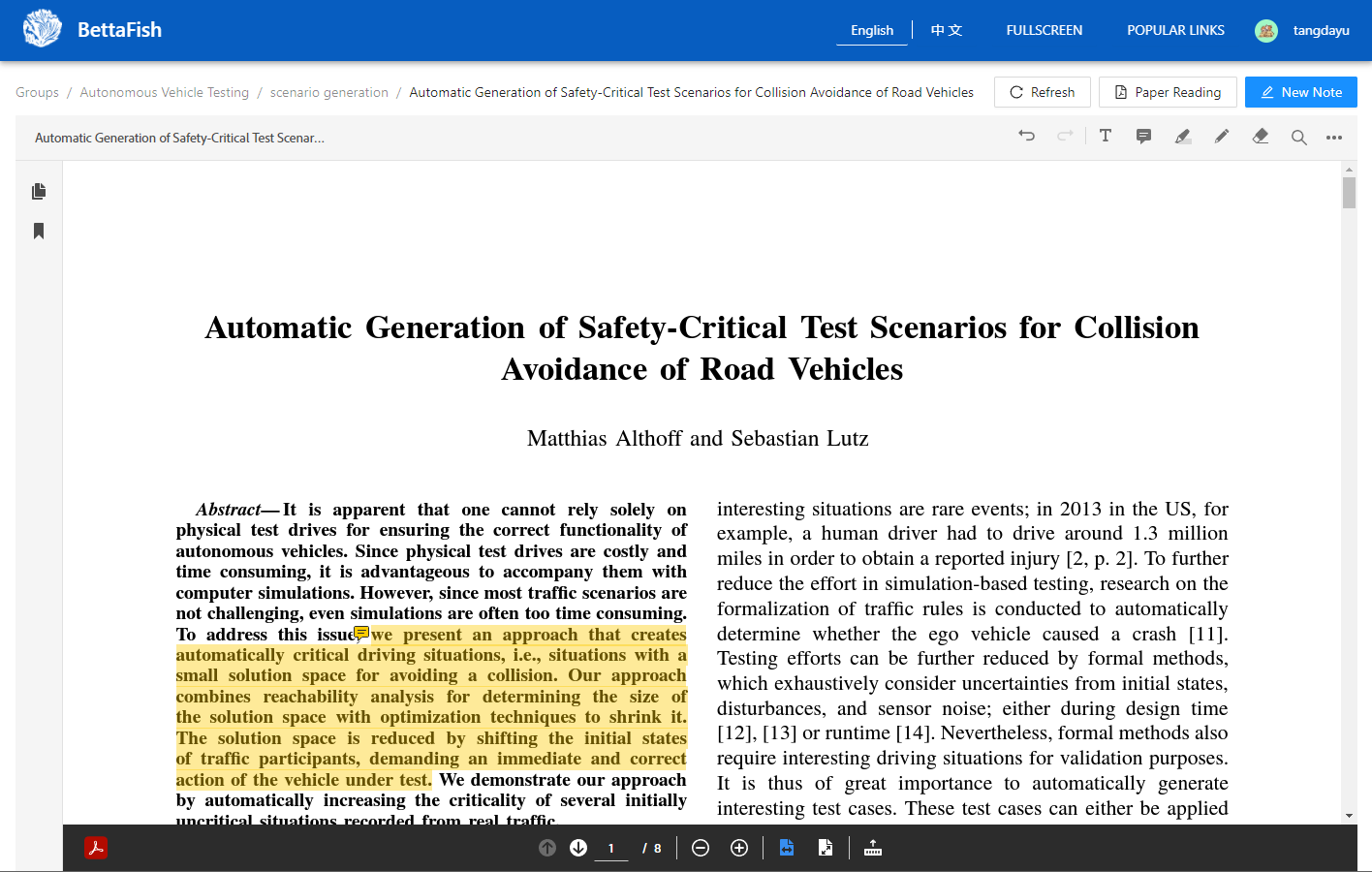Open the more options ellipsis menu
The width and height of the screenshot is (1372, 872).
point(1334,138)
